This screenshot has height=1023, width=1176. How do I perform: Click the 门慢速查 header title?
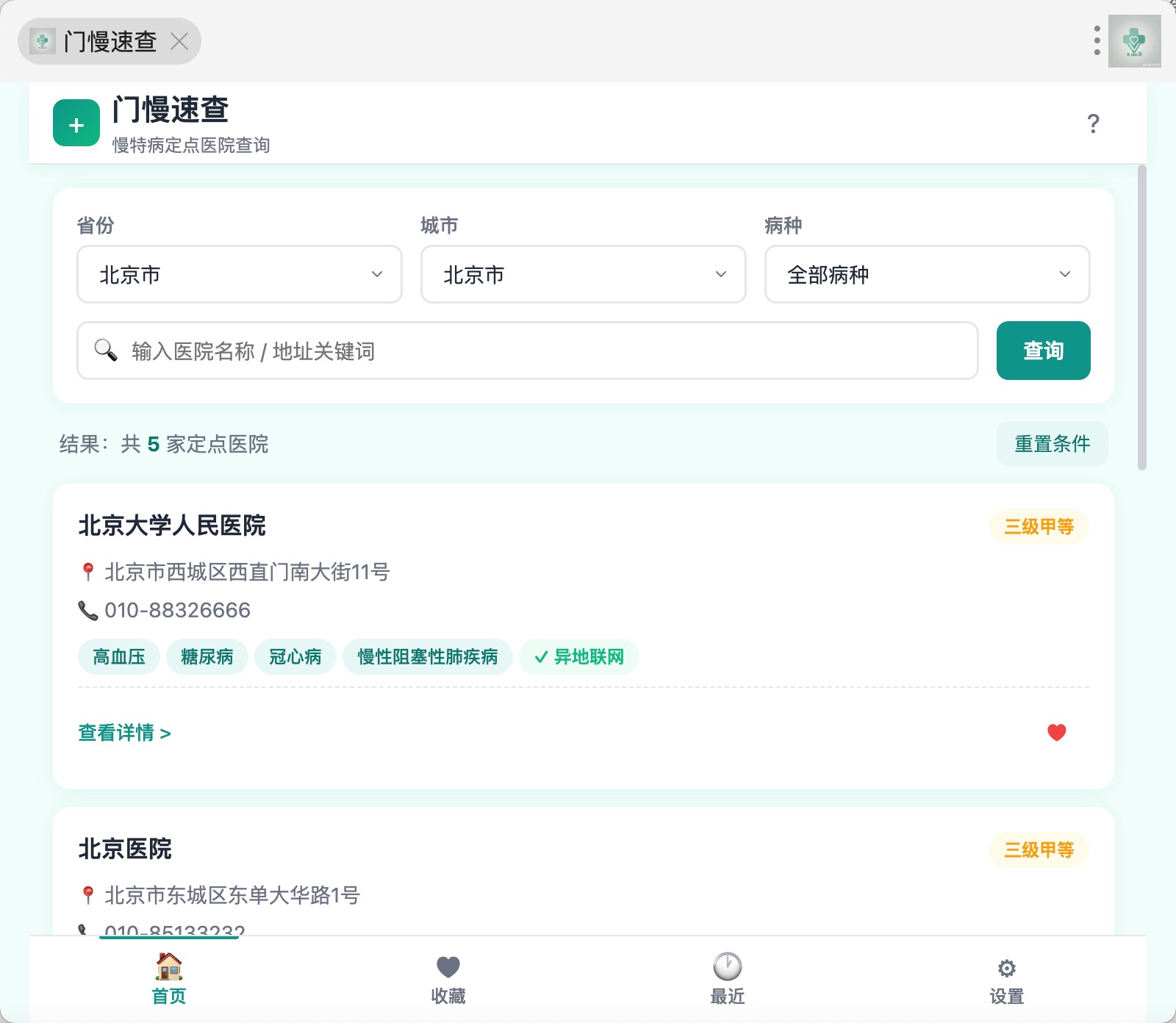[171, 110]
